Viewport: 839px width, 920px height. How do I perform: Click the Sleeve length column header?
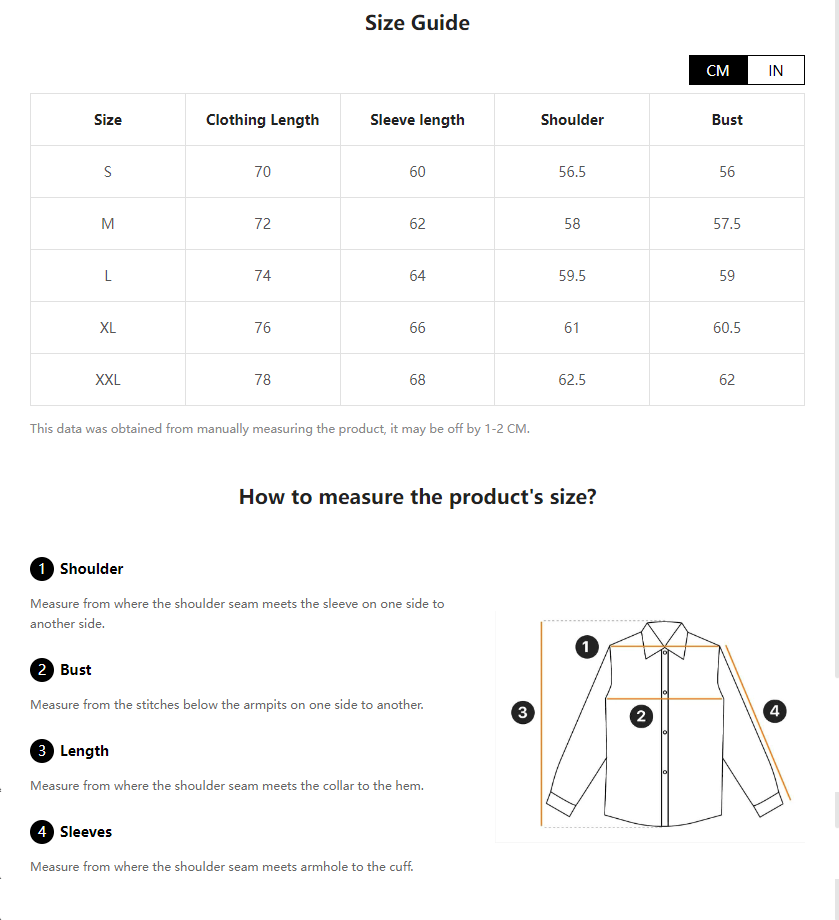tap(417, 120)
